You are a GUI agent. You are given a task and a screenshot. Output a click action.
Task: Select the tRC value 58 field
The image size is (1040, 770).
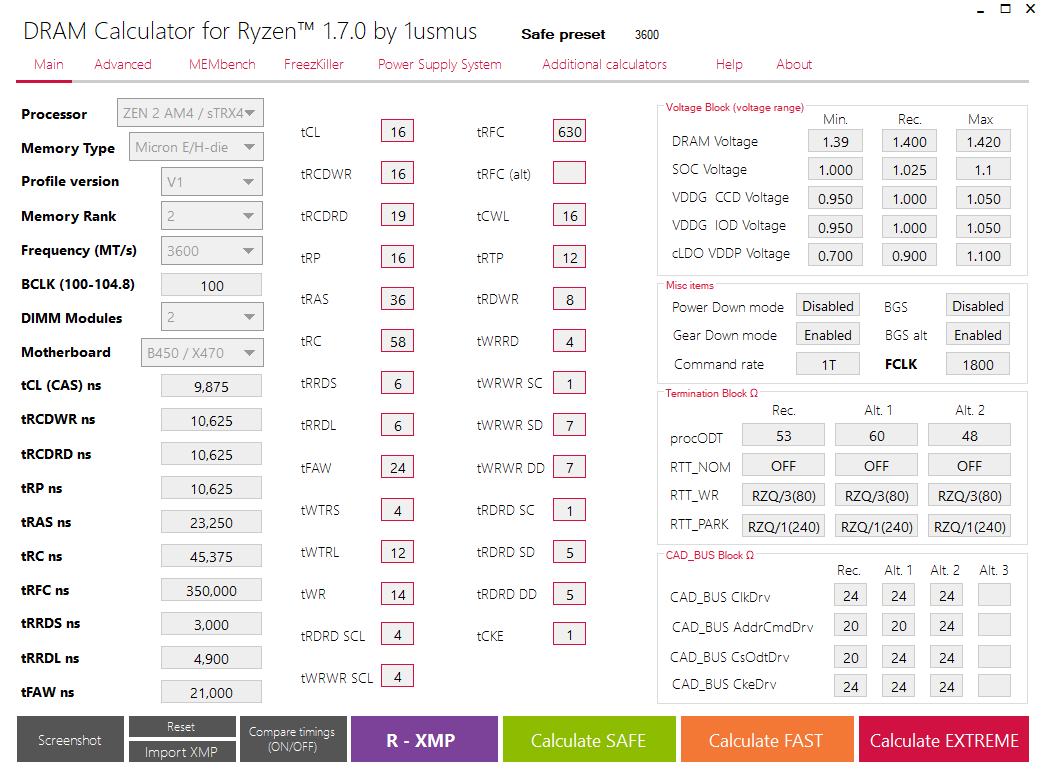pyautogui.click(x=397, y=342)
